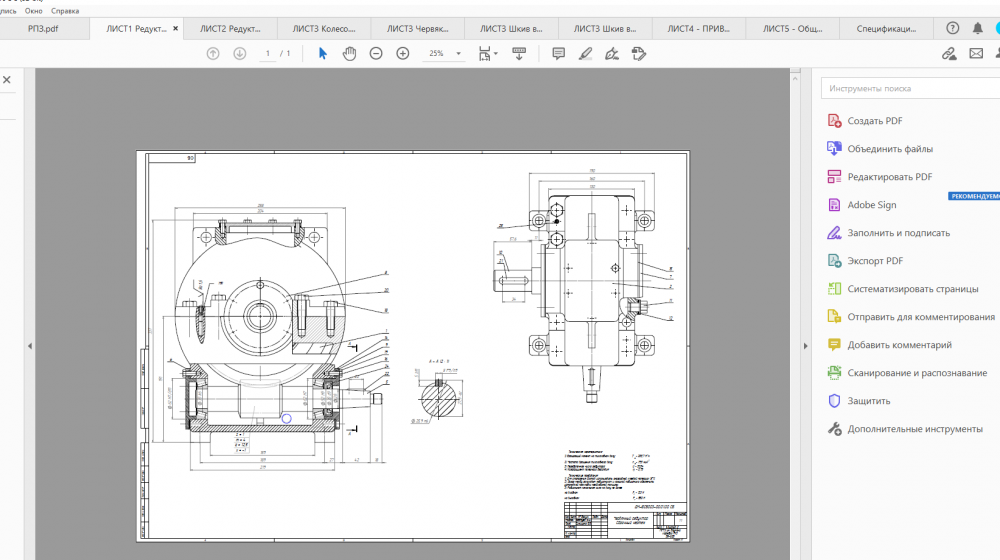Send file by email envelope icon
Image resolution: width=1000 pixels, height=560 pixels.
[x=976, y=54]
